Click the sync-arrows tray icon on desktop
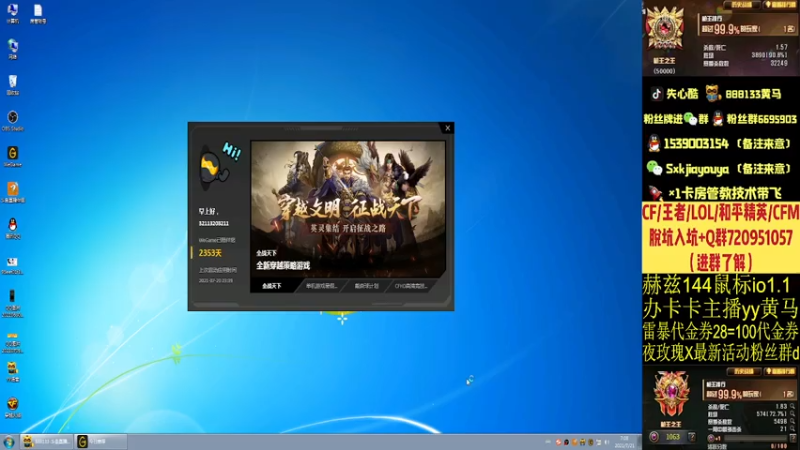 click(470, 380)
